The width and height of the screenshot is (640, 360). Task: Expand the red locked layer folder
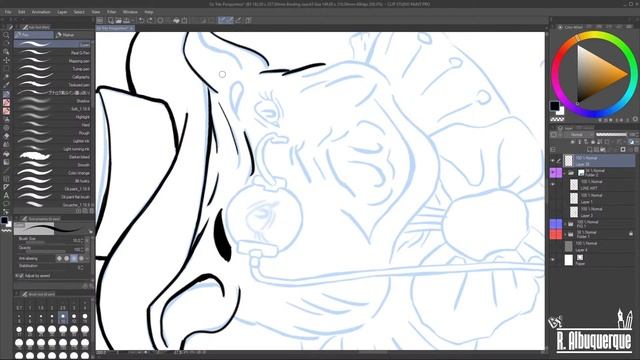pos(565,234)
